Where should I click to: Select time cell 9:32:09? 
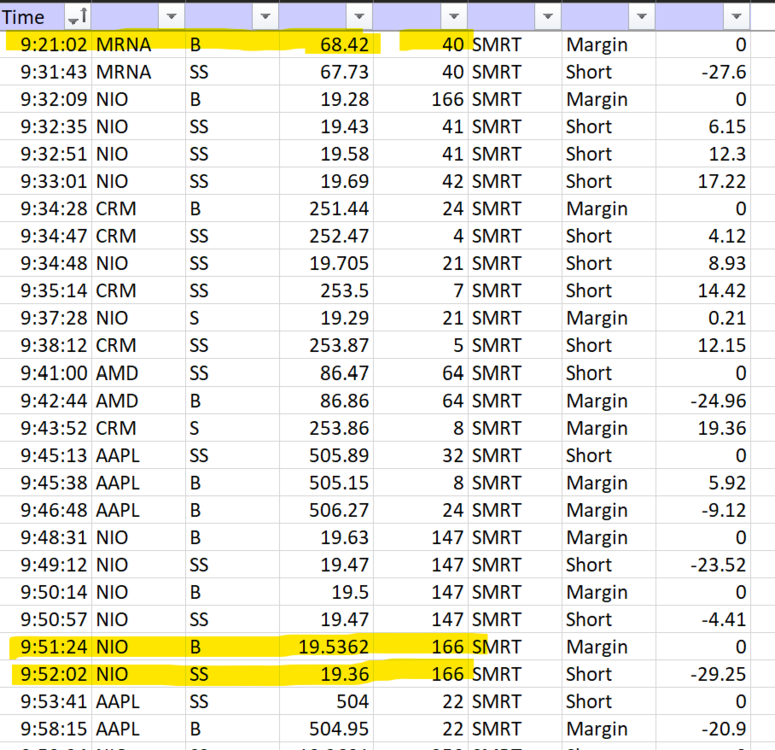(46, 99)
